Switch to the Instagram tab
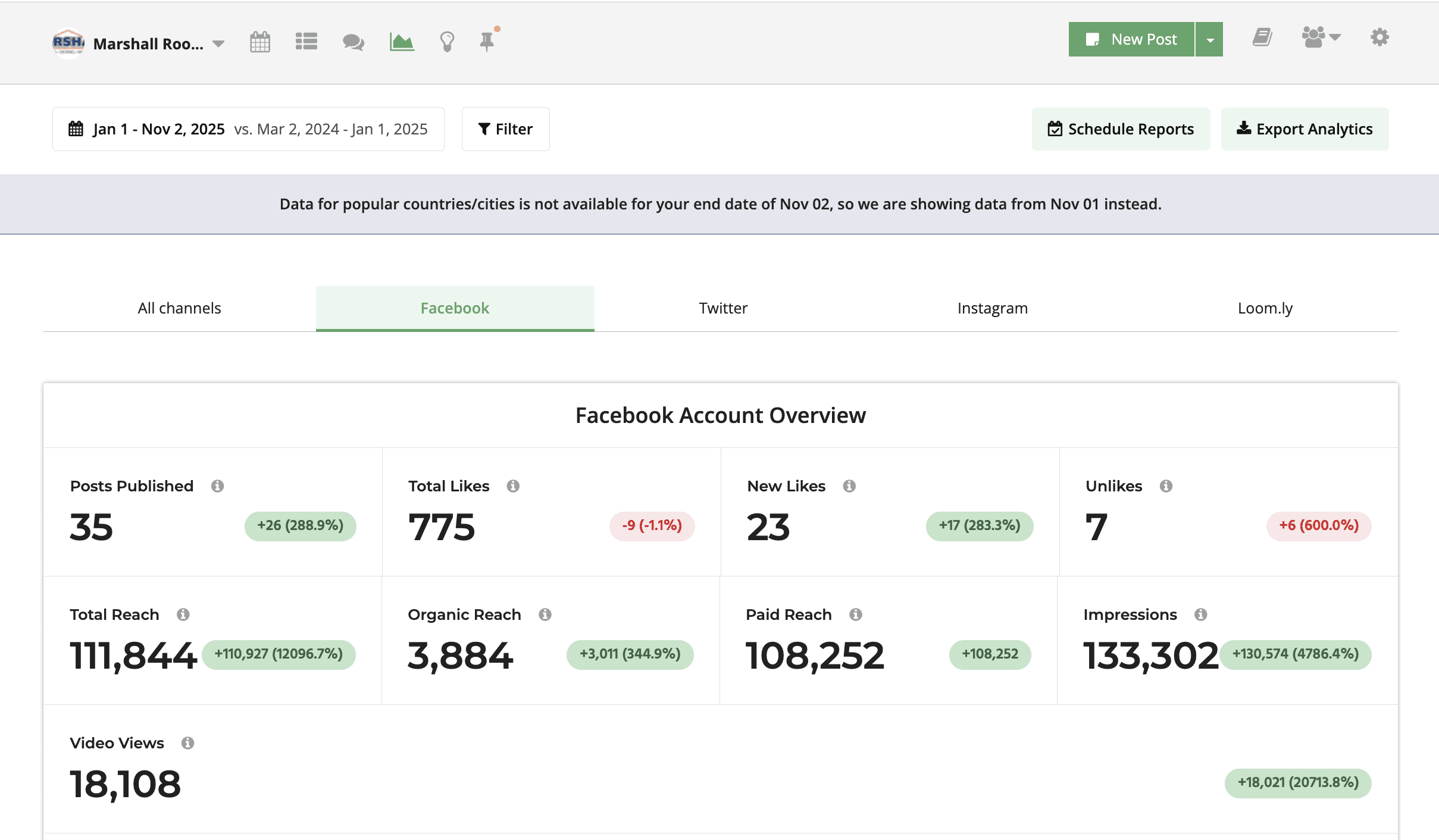The height and width of the screenshot is (840, 1439). tap(992, 308)
